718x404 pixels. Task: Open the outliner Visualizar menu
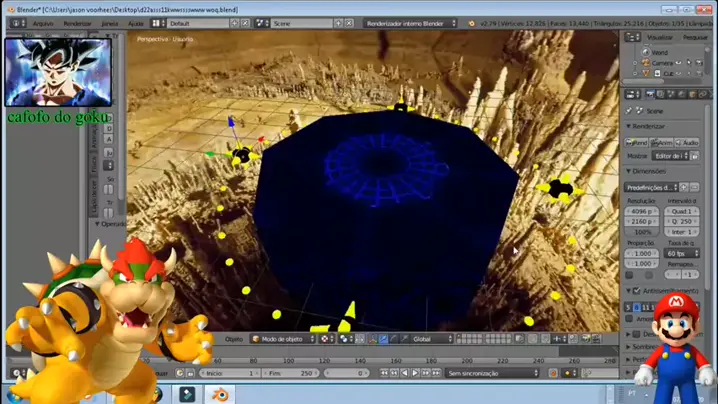(x=660, y=38)
